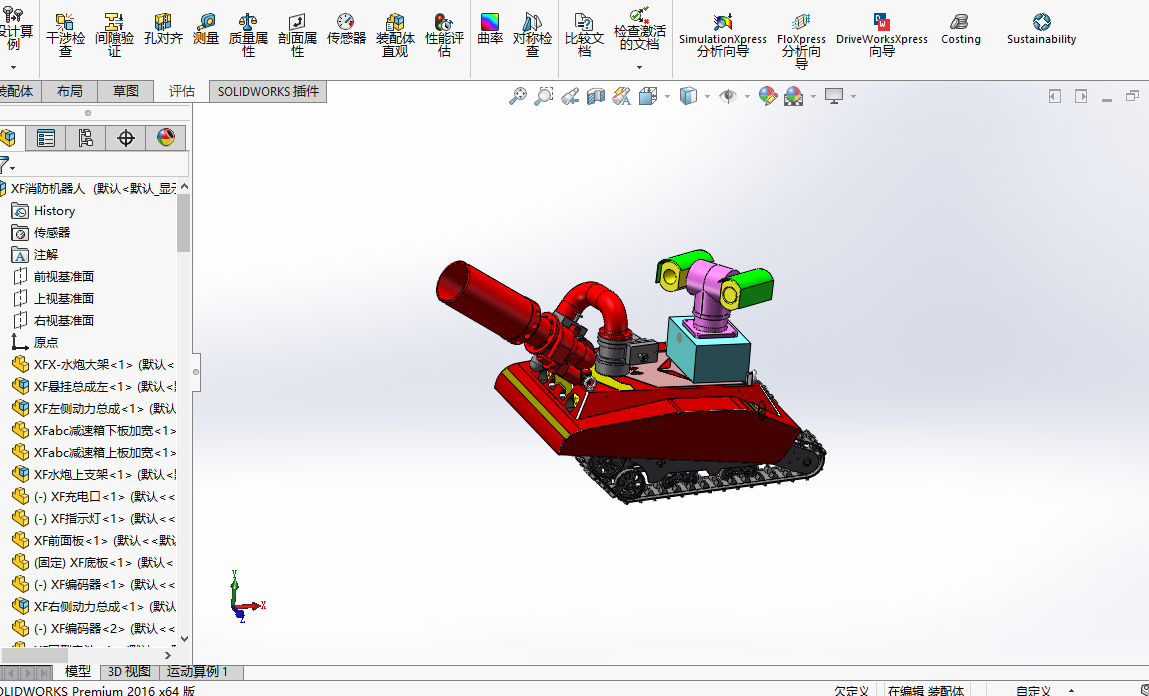Open FeatureManager design tree tab
1149x696 pixels.
click(8, 138)
